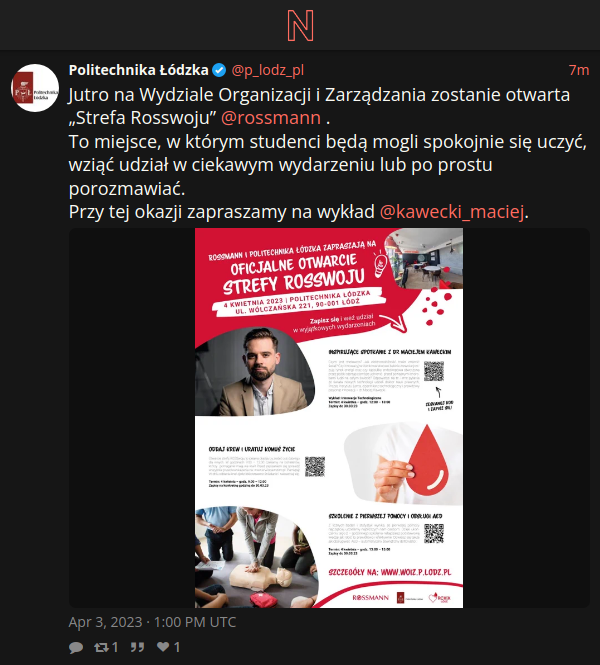This screenshot has width=600, height=665.
Task: Click the top QR code on the poster
Action: point(434,372)
